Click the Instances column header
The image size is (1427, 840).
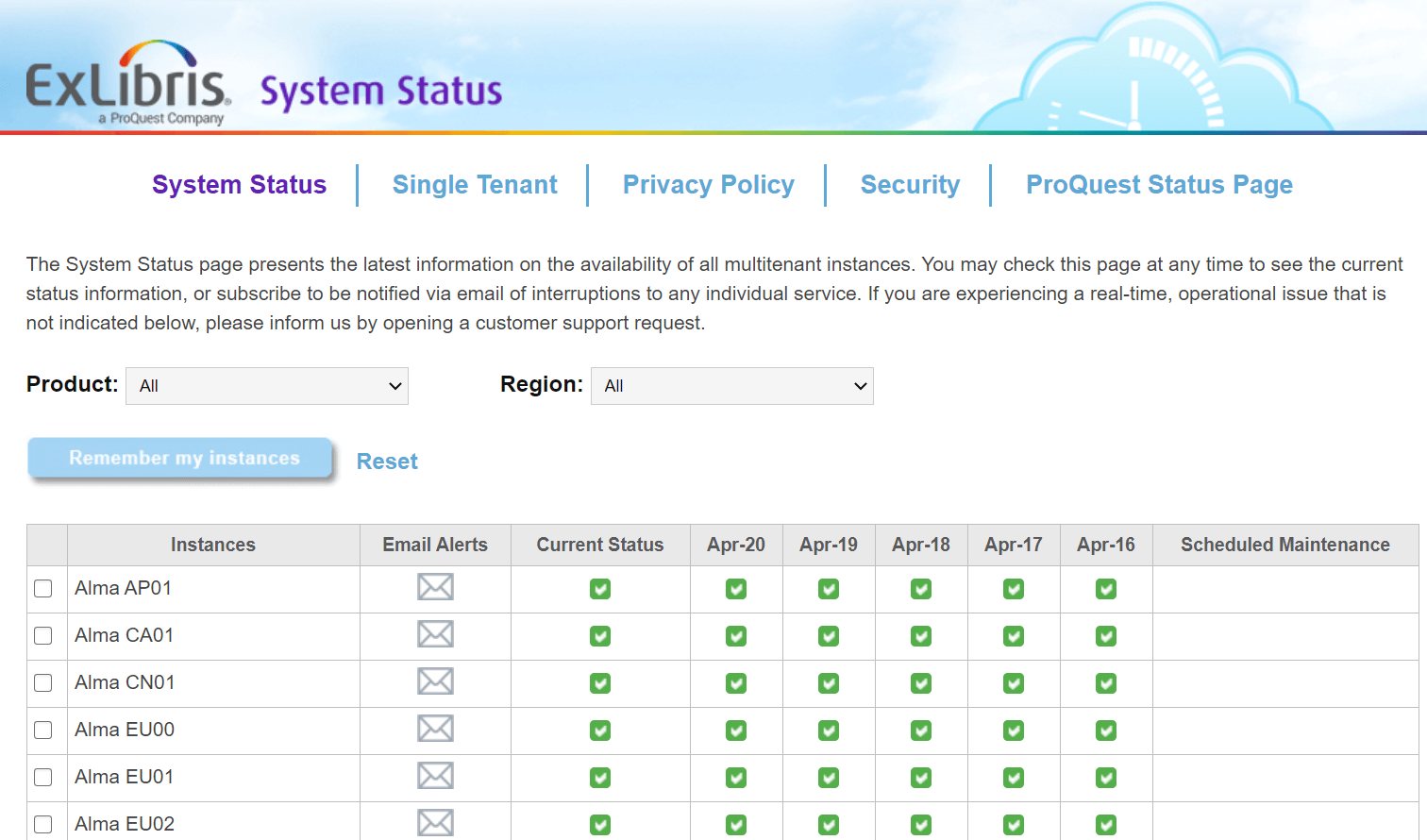pyautogui.click(x=213, y=545)
